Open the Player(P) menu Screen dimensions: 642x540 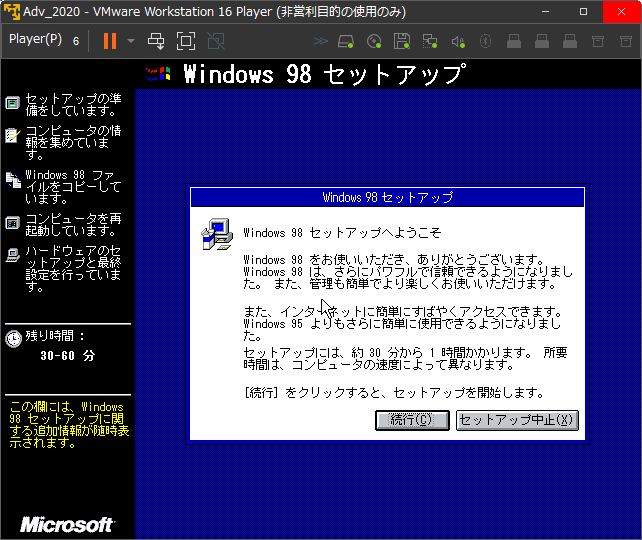coord(35,39)
